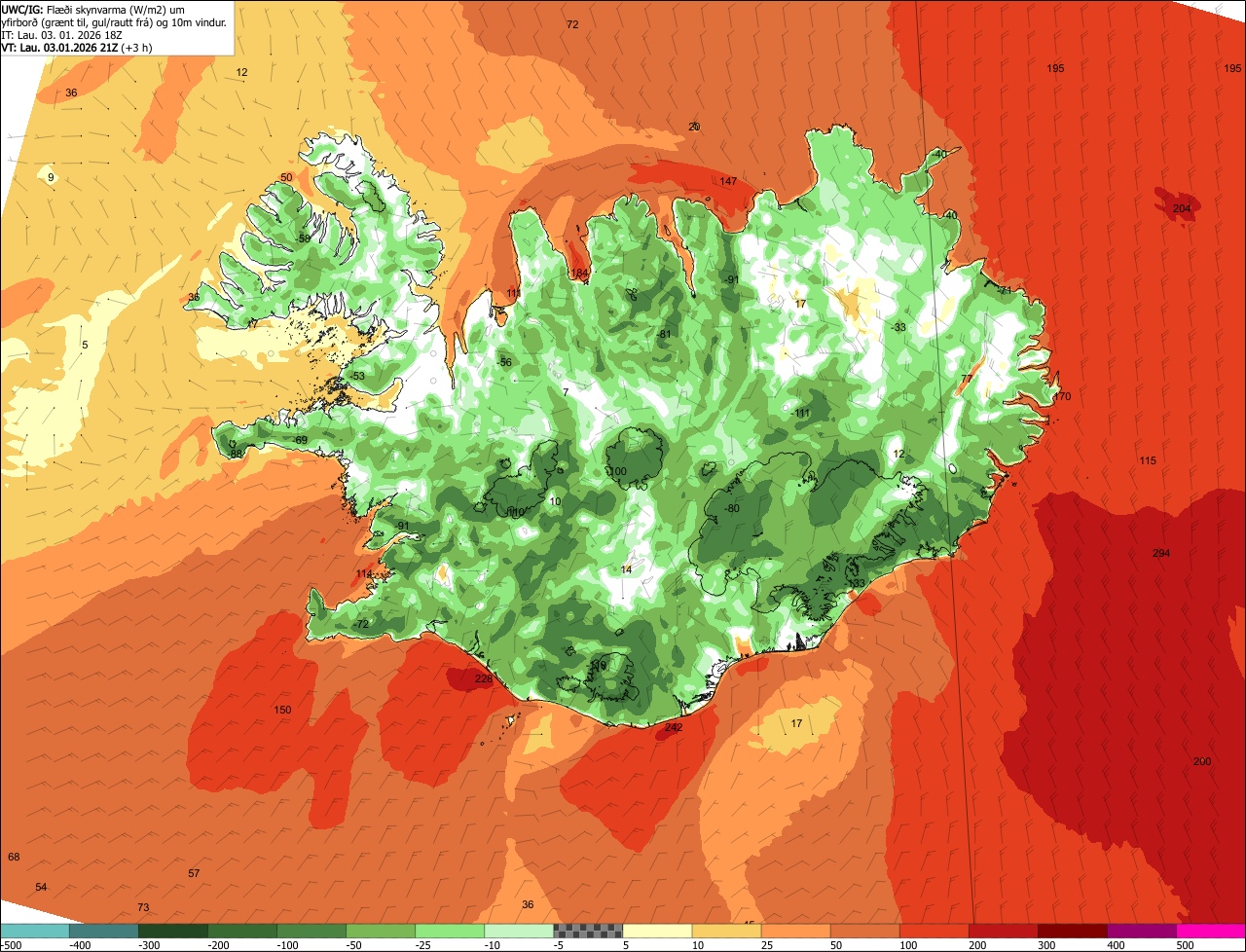Click the 'VT: Lau. 03.01.2026 21Z (+3 h)' line
Image resolution: width=1246 pixels, height=952 pixels.
click(x=77, y=47)
